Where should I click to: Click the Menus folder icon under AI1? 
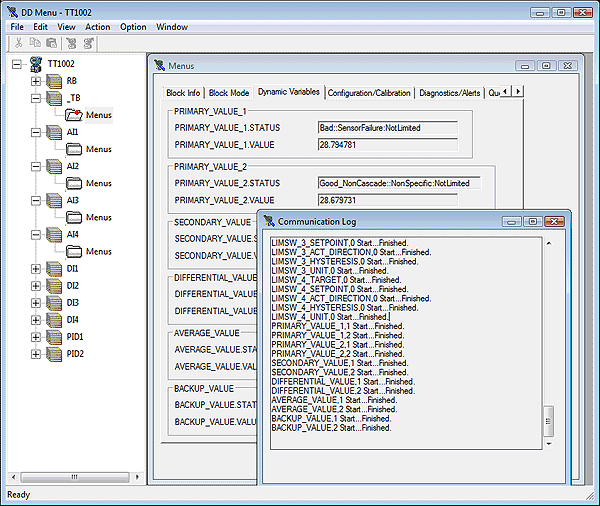coord(73,149)
